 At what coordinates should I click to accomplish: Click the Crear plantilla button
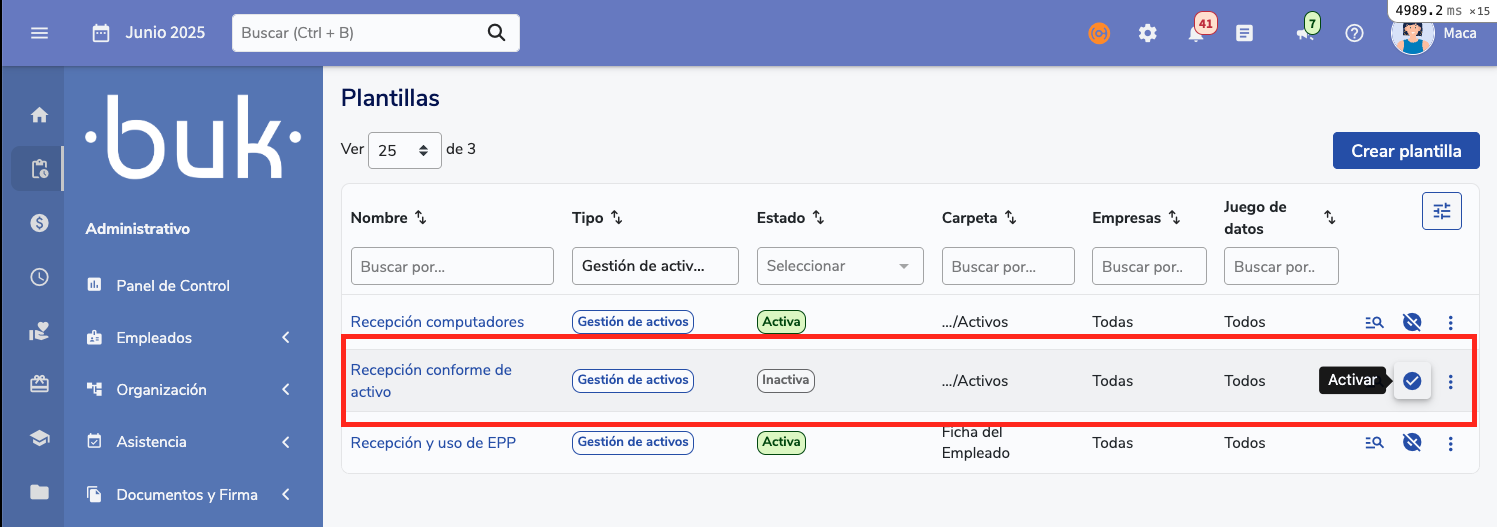(x=1405, y=151)
